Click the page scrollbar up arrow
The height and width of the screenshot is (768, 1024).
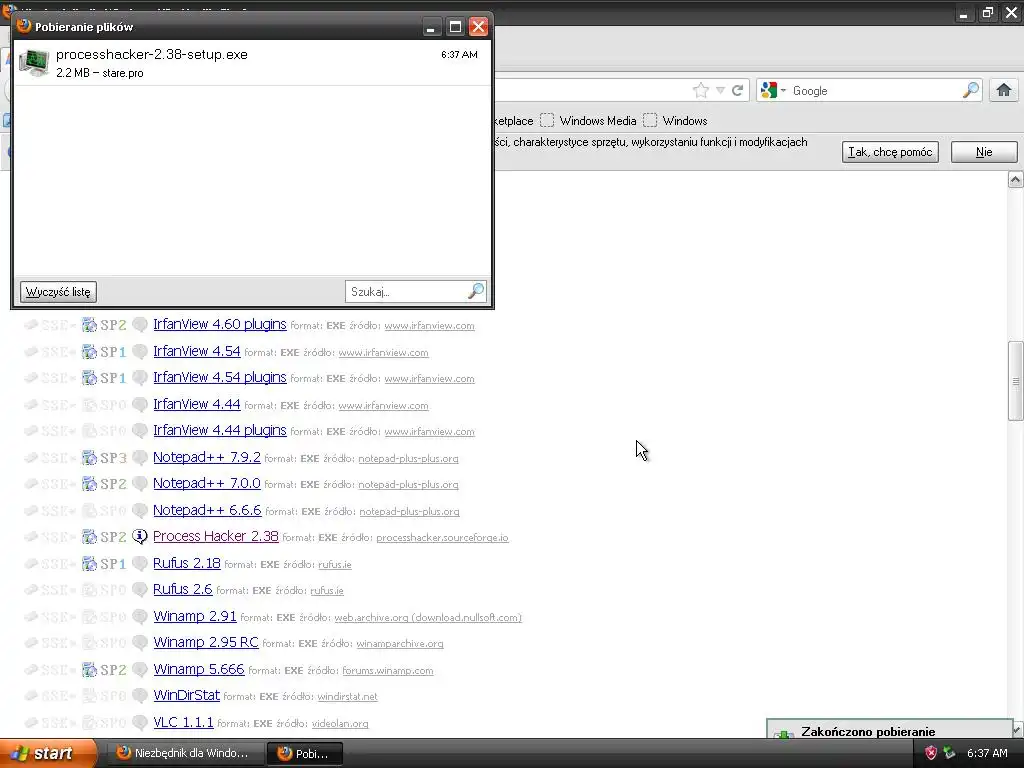click(1016, 179)
